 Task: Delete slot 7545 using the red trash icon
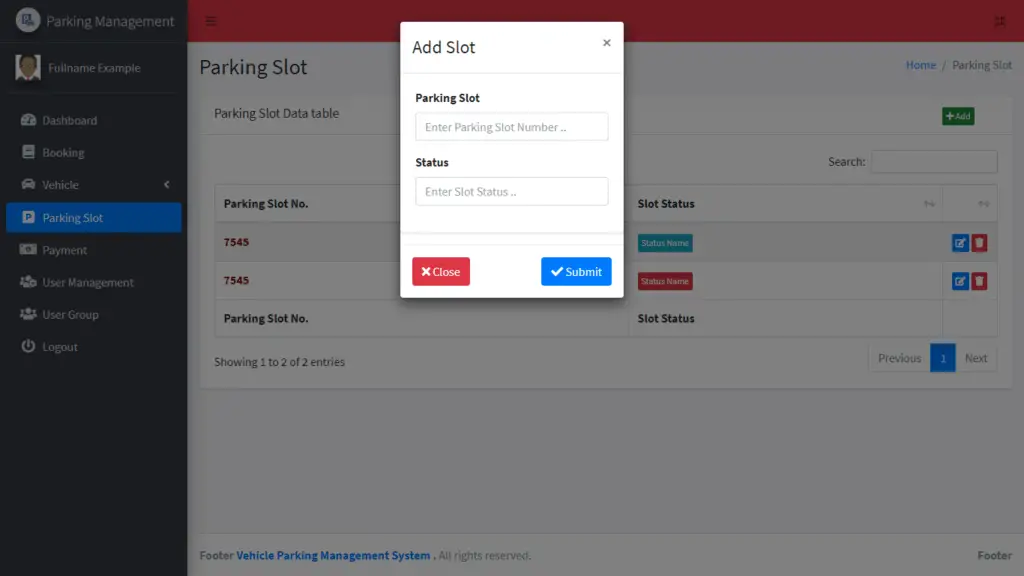point(981,242)
